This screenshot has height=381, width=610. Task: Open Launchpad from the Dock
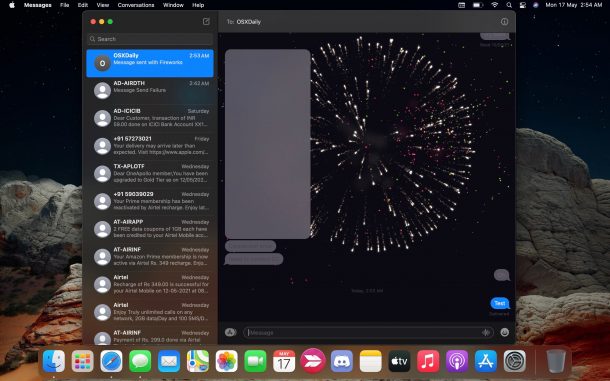[x=82, y=361]
